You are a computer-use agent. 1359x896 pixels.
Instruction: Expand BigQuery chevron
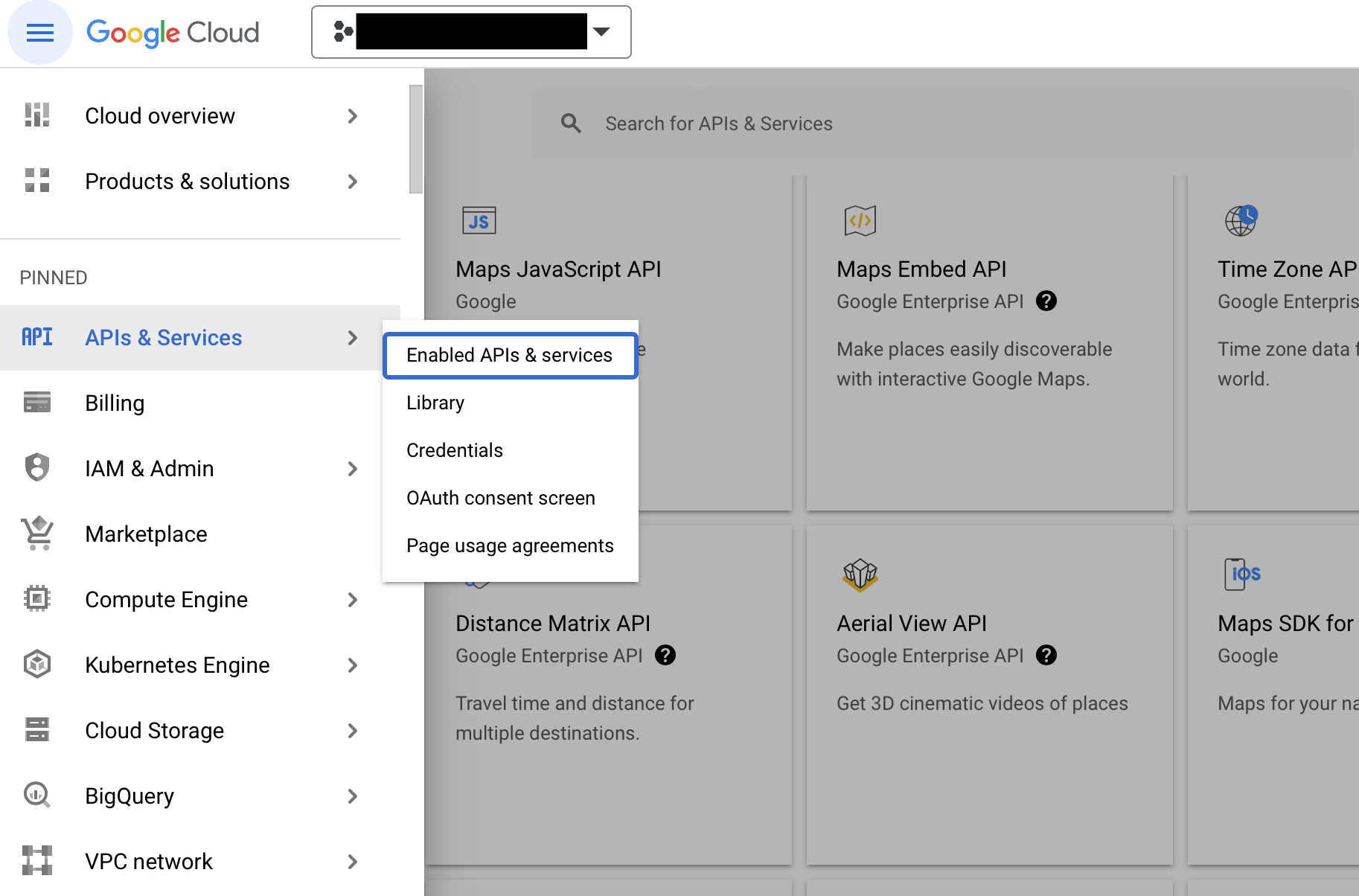(353, 796)
